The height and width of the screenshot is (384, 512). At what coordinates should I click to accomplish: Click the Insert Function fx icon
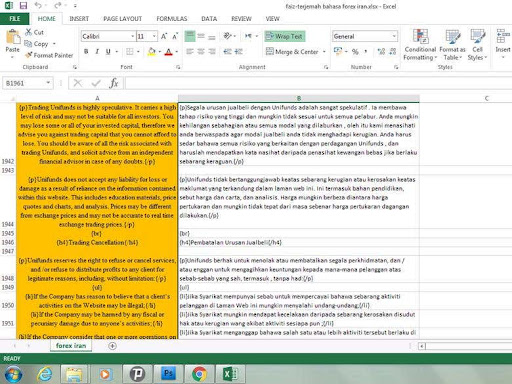(113, 83)
